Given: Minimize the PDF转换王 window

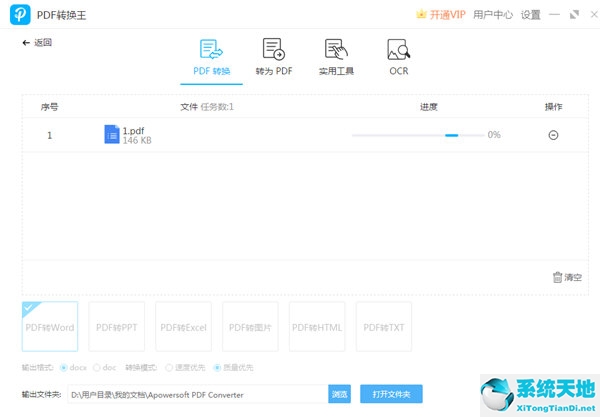Looking at the screenshot, I should click(x=554, y=15).
